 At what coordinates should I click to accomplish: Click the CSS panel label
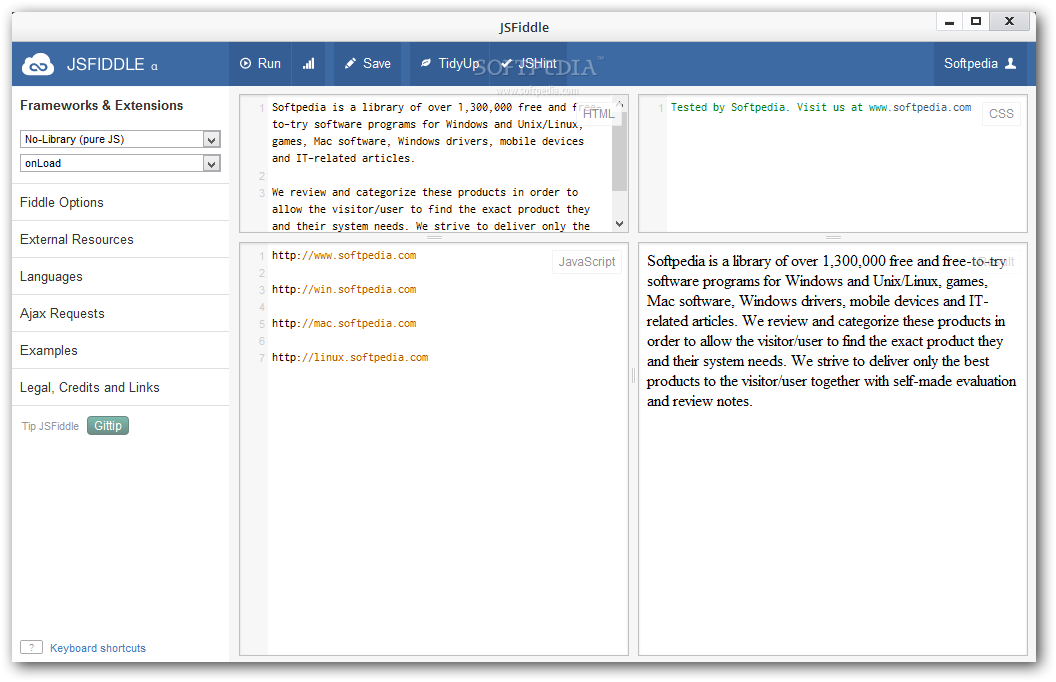(x=1001, y=114)
